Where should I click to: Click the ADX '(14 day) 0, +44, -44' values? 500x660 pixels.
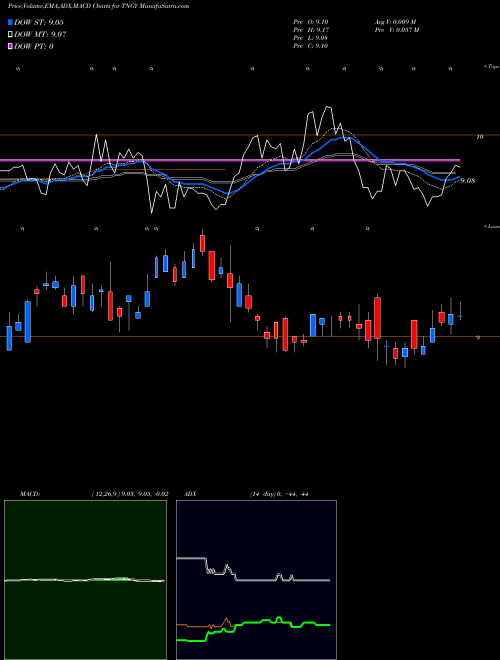[279, 494]
